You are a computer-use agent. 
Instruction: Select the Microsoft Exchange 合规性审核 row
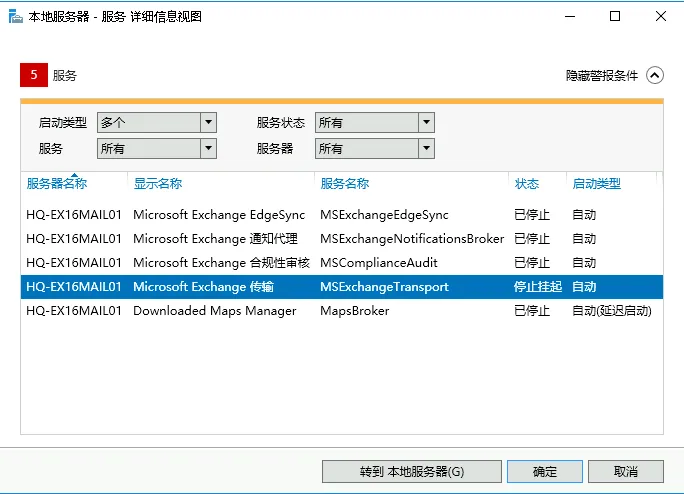pos(342,263)
